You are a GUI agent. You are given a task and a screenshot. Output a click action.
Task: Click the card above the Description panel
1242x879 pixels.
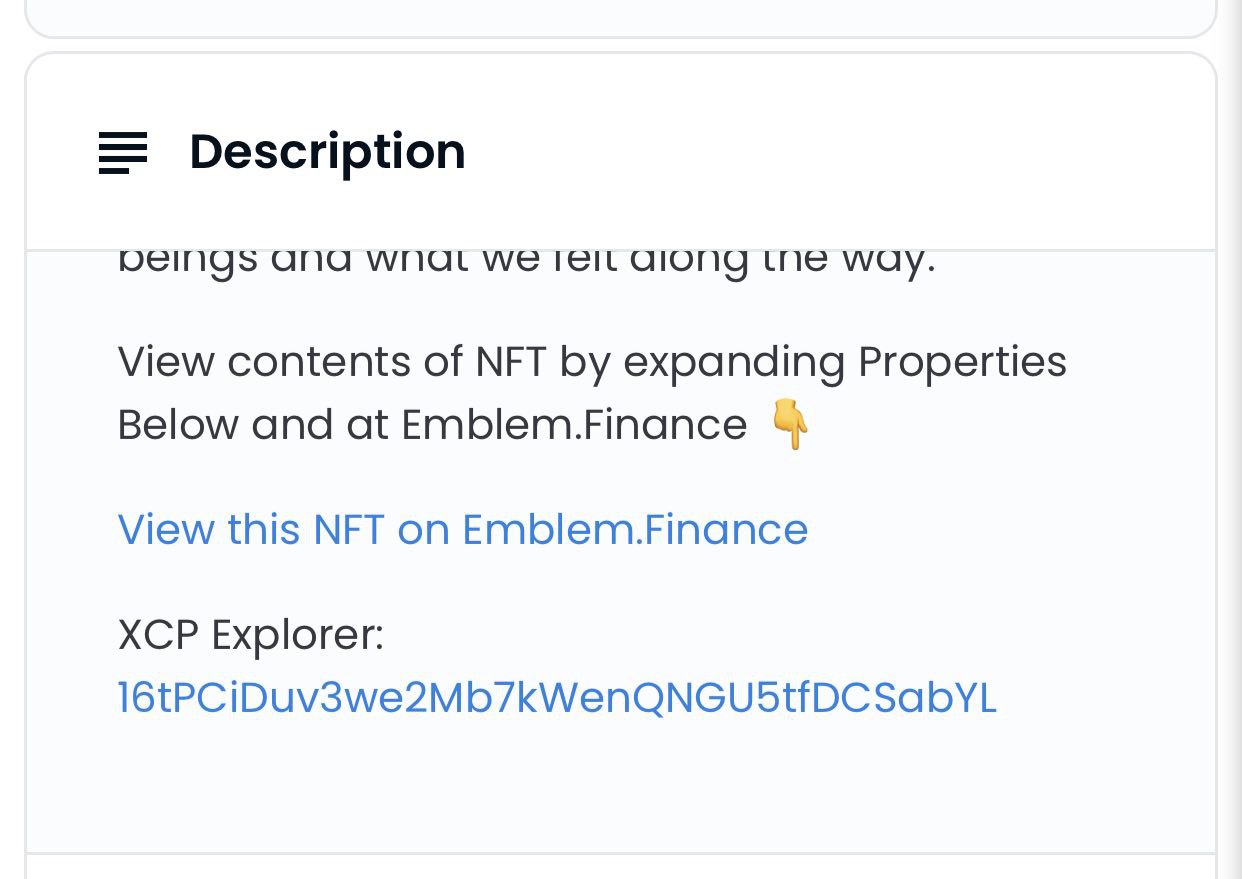pos(620,16)
